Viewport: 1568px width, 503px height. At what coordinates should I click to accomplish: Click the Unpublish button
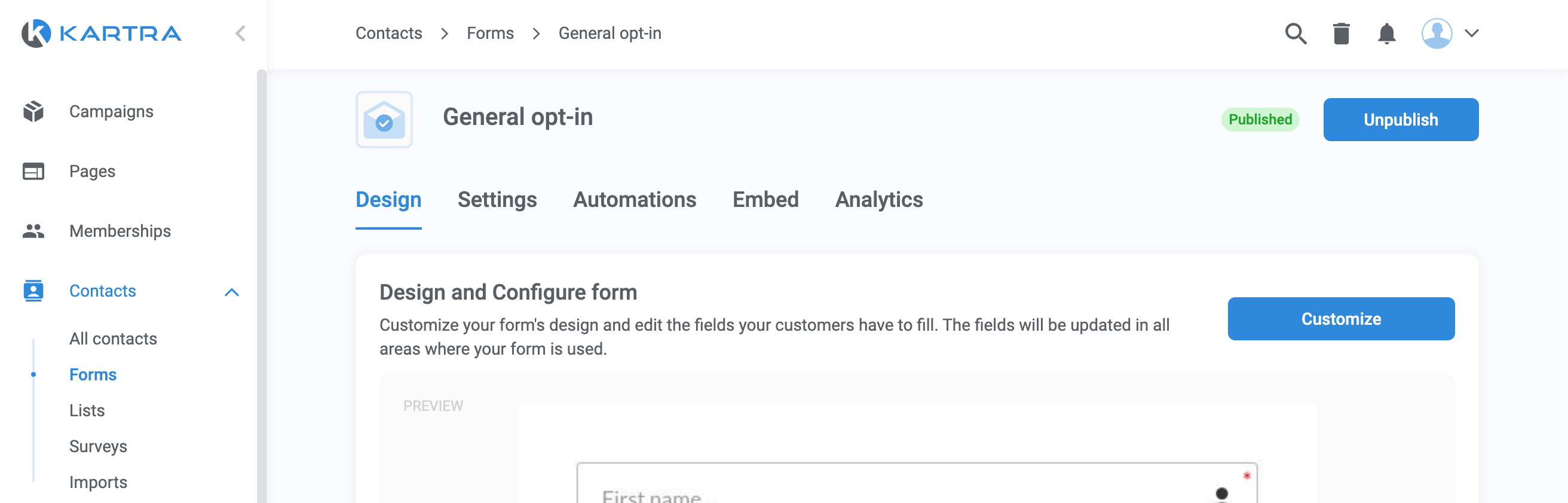coord(1401,120)
